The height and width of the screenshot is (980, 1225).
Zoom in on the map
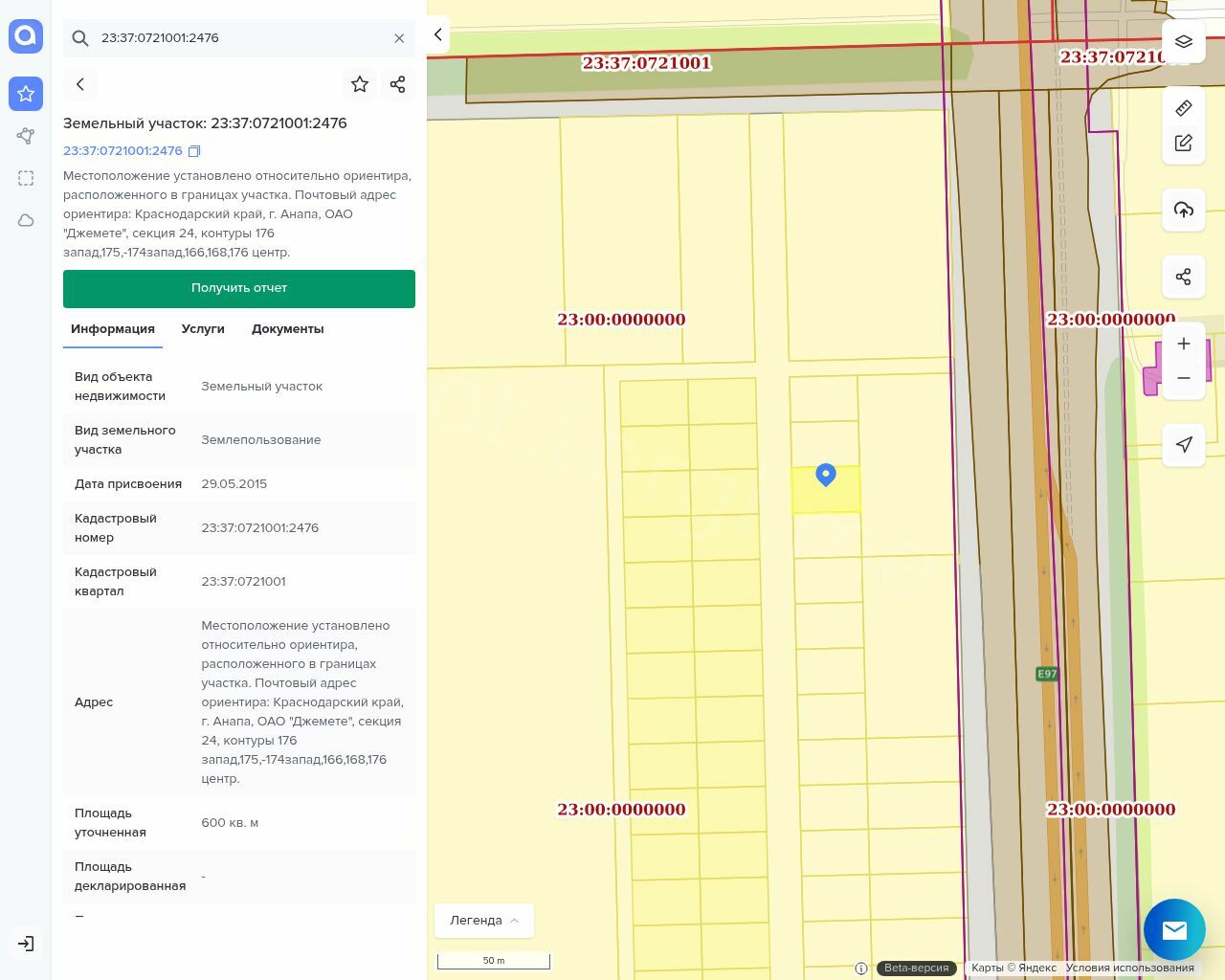point(1183,344)
